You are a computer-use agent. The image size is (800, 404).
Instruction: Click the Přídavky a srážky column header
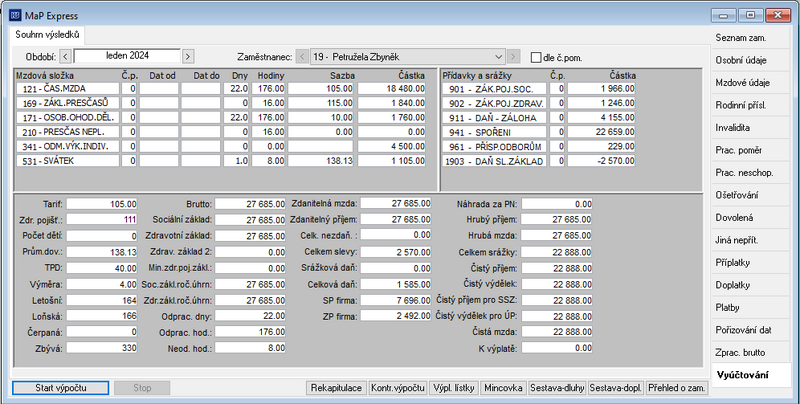click(x=477, y=75)
